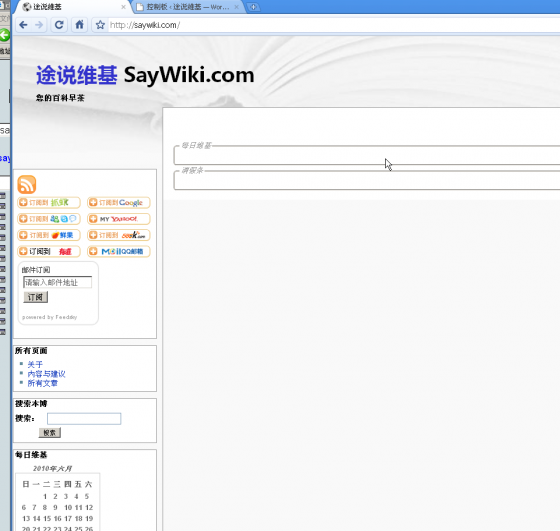Select day 15 in the June calendar
The width and height of the screenshot is (560, 531).
47,519
